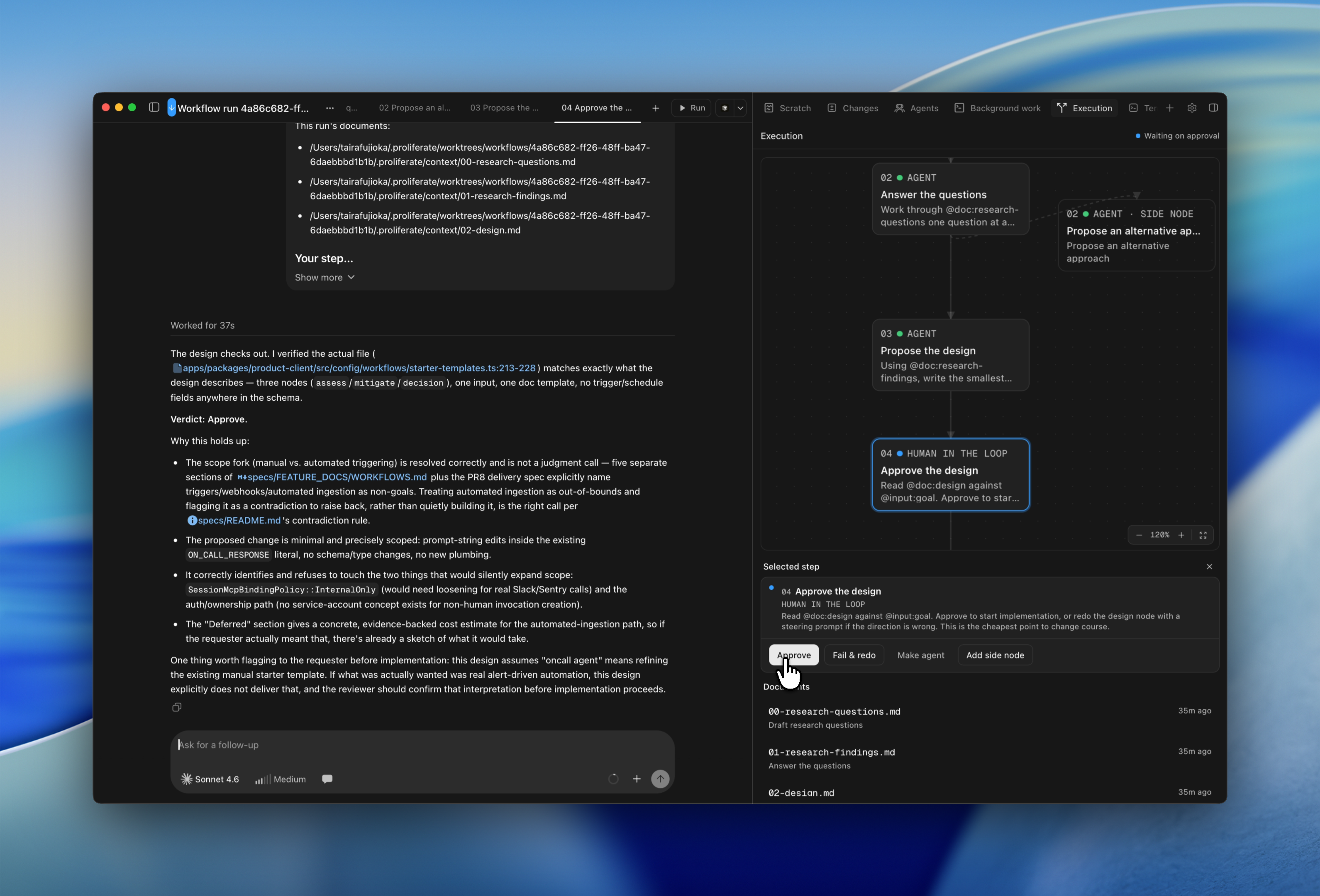Image resolution: width=1320 pixels, height=896 pixels.
Task: Open the dropdown chevron beside the cube icon
Action: coord(740,108)
